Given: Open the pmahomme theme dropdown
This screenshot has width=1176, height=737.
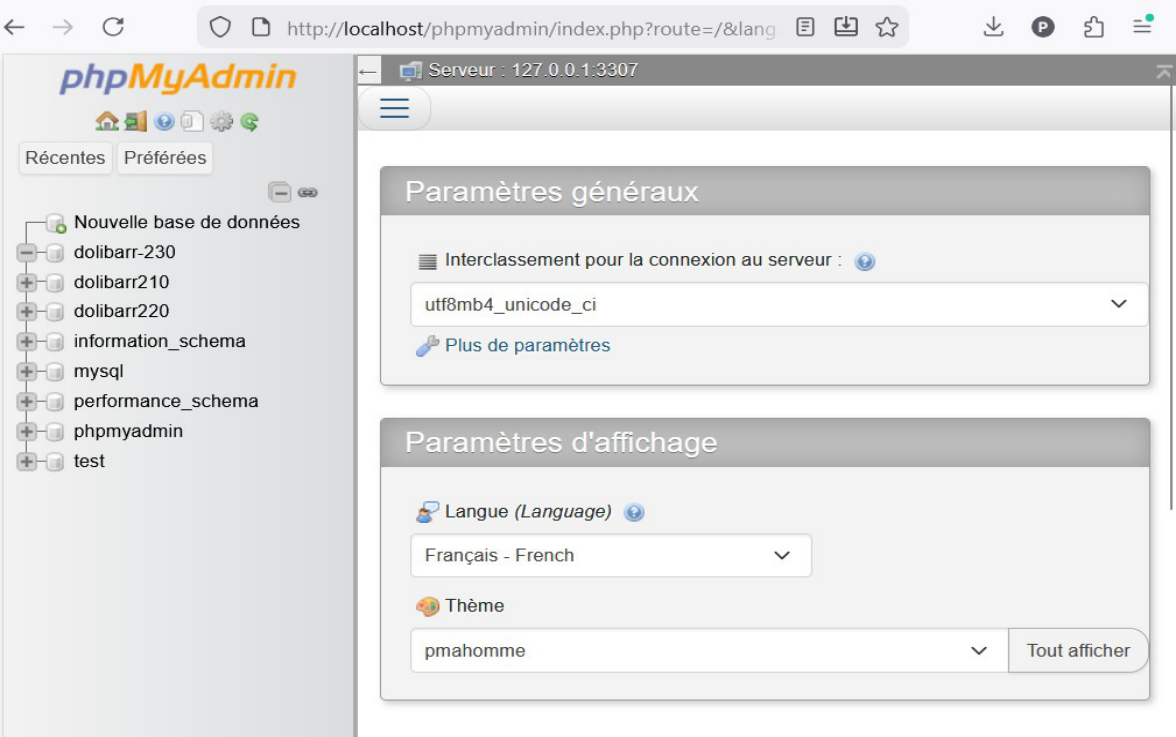Looking at the screenshot, I should pos(709,651).
